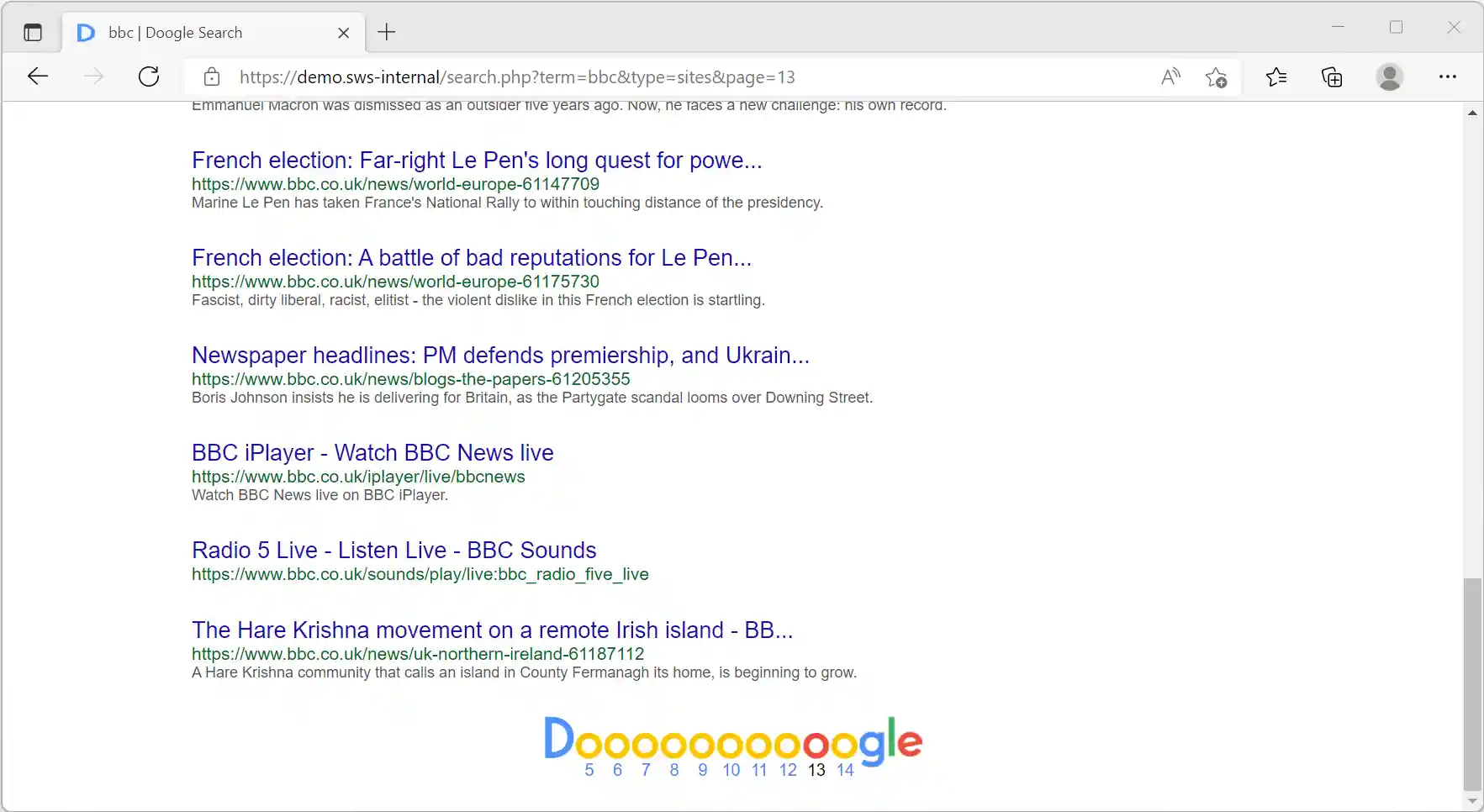The height and width of the screenshot is (812, 1484).
Task: Open the Radio 5 Live BBC Sounds result
Action: pyautogui.click(x=393, y=550)
